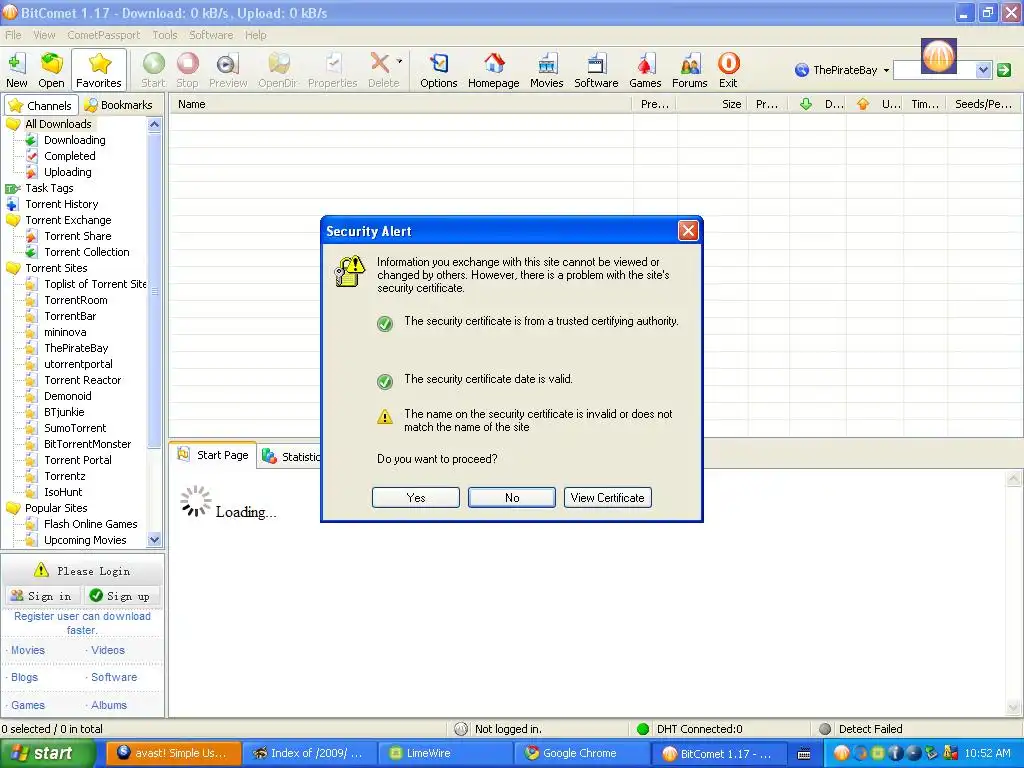Collapse the Popular Sites folder
Screen dimensions: 1024x768
13,508
